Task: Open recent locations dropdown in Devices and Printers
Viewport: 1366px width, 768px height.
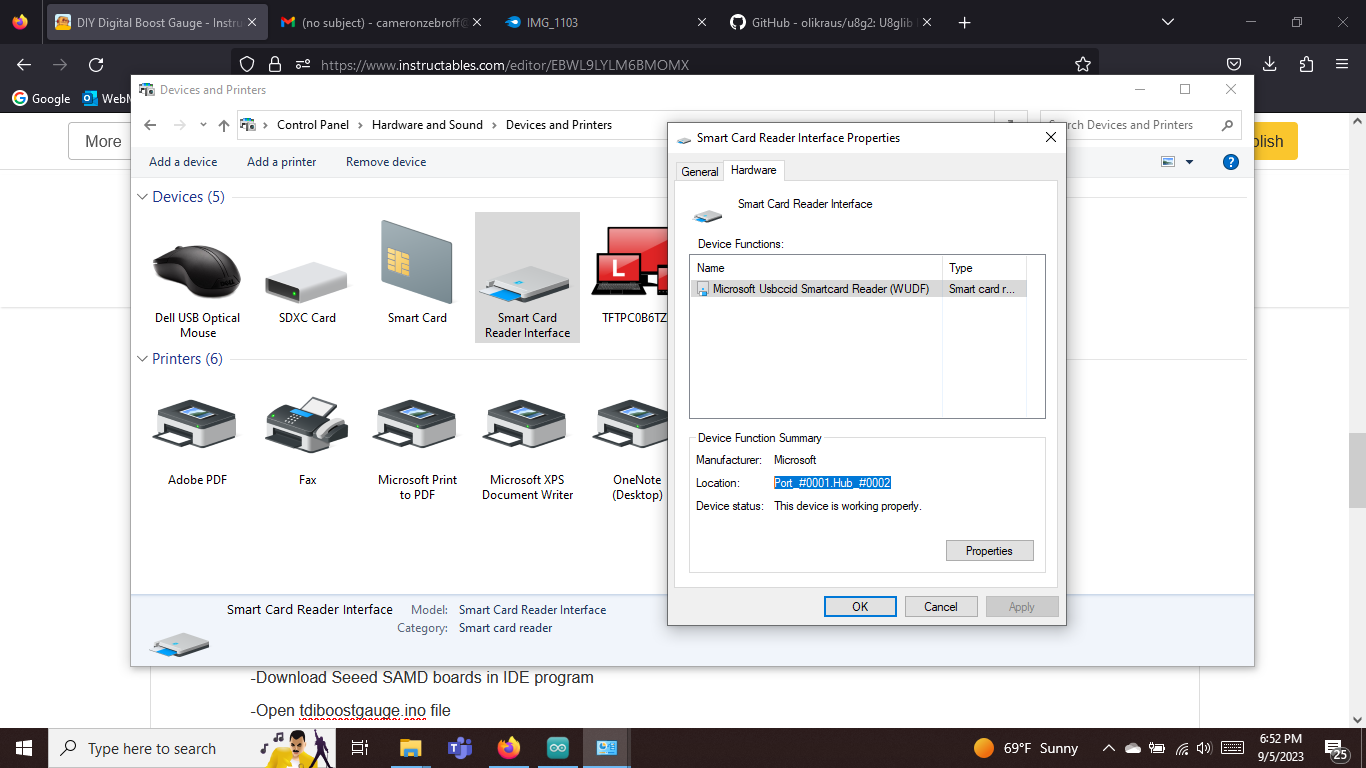Action: pos(202,125)
